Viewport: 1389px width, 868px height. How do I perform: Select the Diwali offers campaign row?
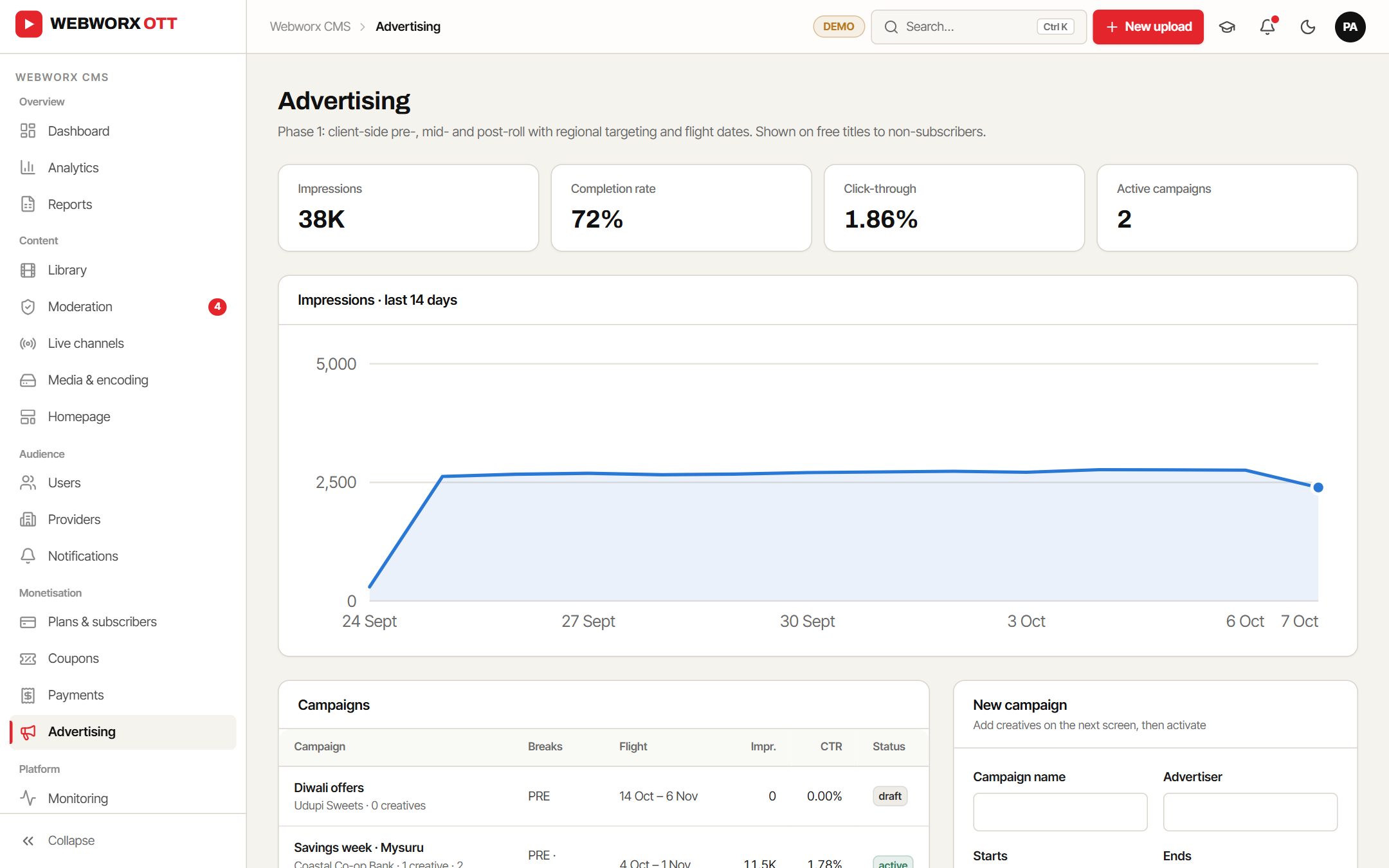tap(603, 796)
